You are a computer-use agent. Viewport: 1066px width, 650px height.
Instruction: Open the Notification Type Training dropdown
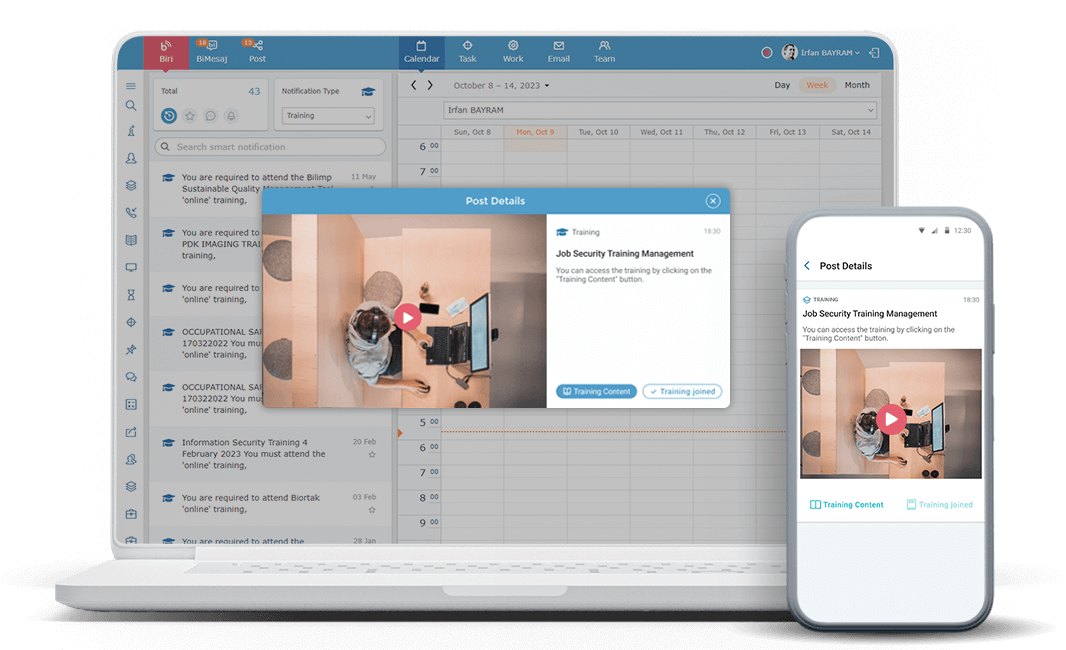pos(328,116)
